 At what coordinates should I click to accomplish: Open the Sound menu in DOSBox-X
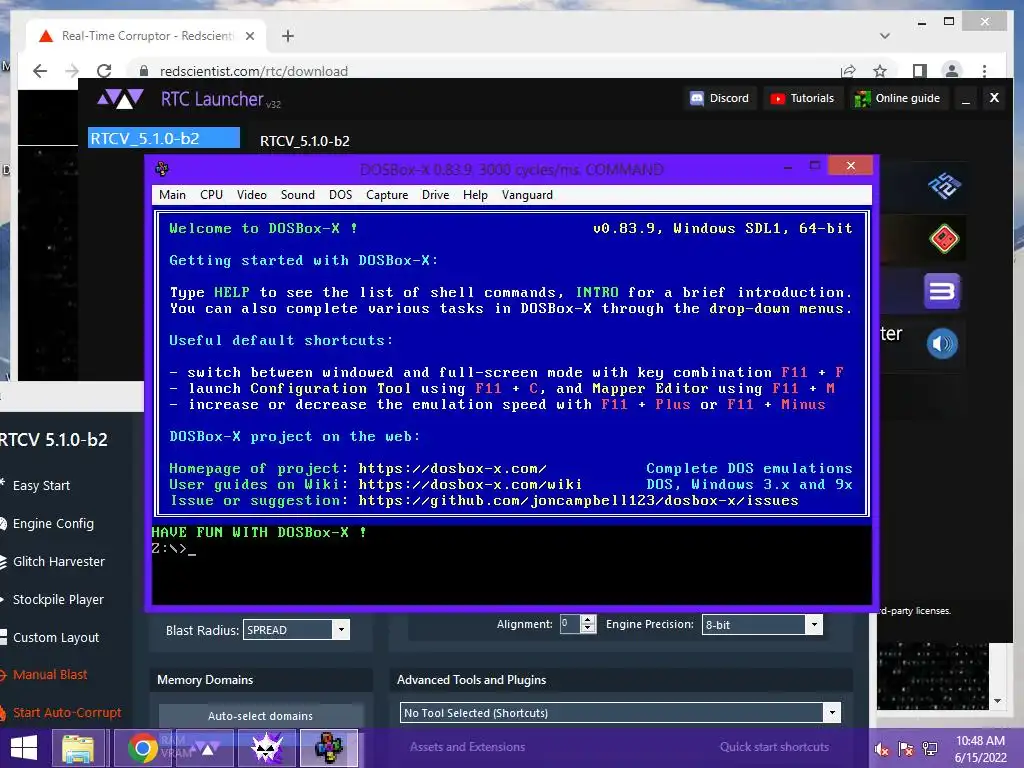tap(298, 195)
